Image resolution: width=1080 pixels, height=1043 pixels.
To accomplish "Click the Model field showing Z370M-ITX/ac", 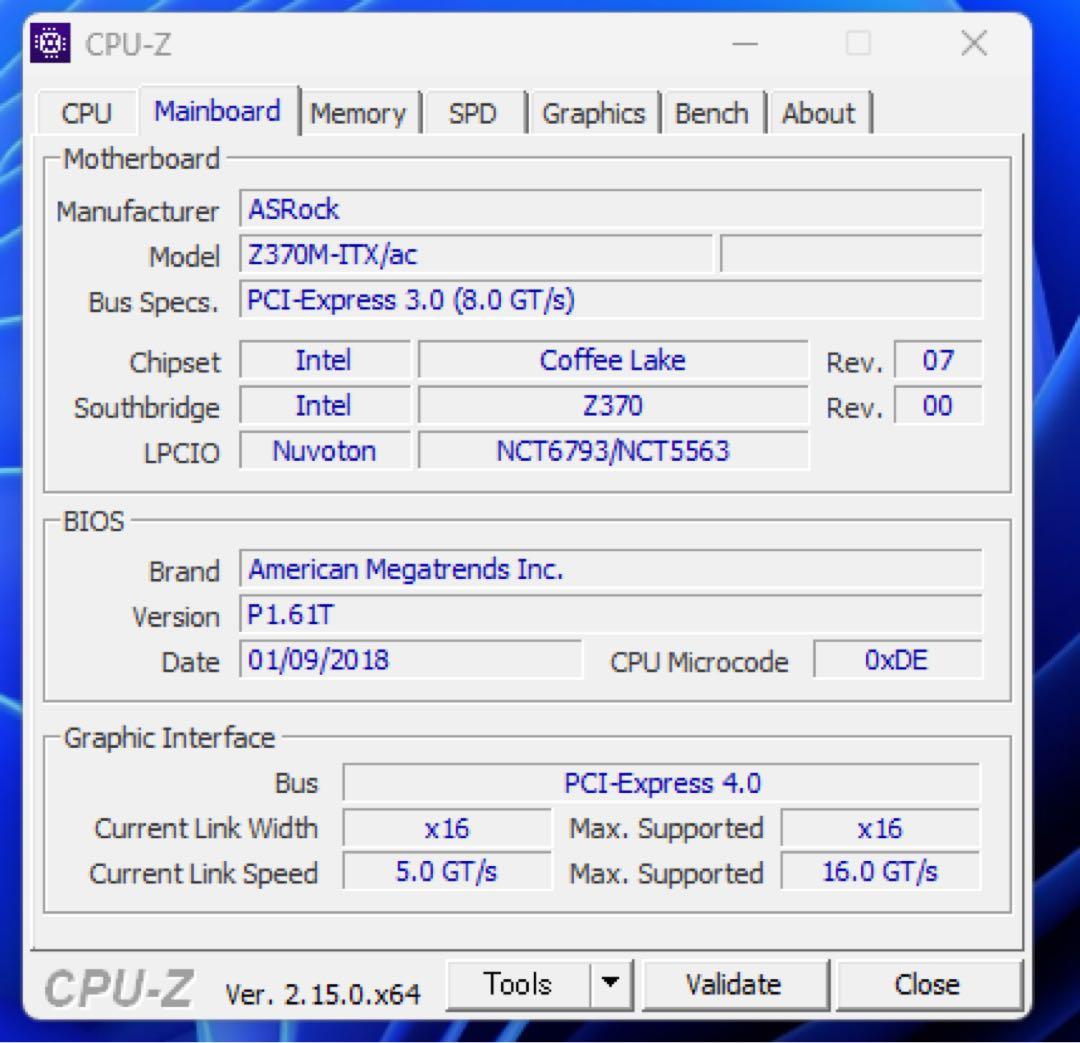I will pos(477,255).
